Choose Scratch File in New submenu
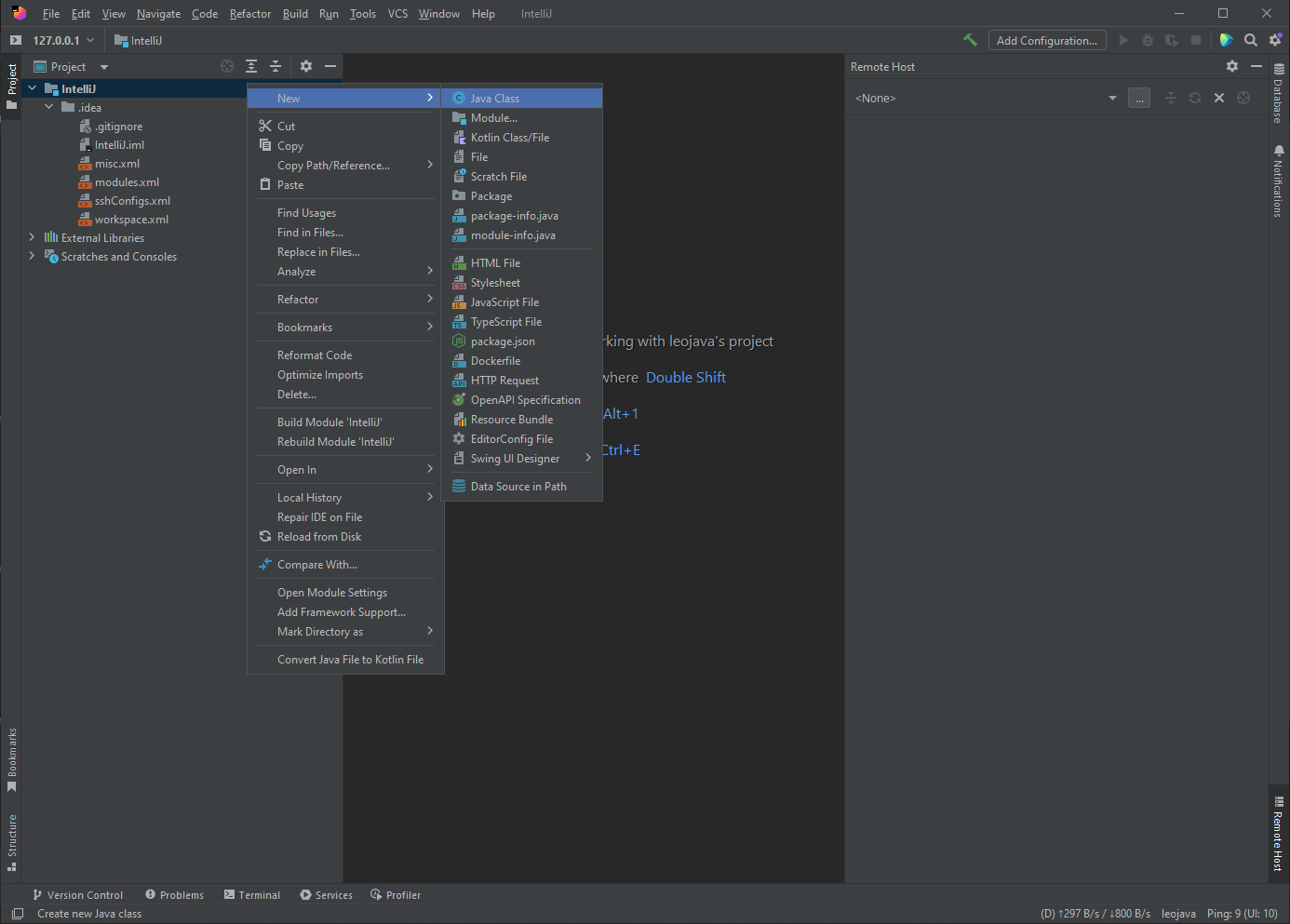Screen dimensions: 1290x924 point(522,176)
